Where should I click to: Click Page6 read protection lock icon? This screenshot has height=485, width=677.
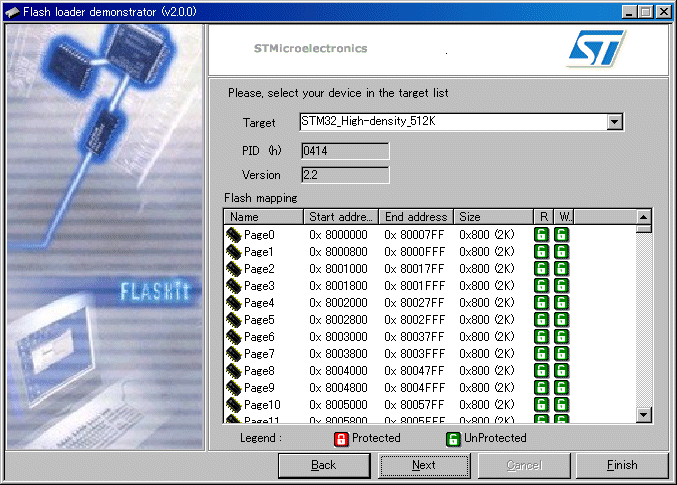pyautogui.click(x=541, y=336)
